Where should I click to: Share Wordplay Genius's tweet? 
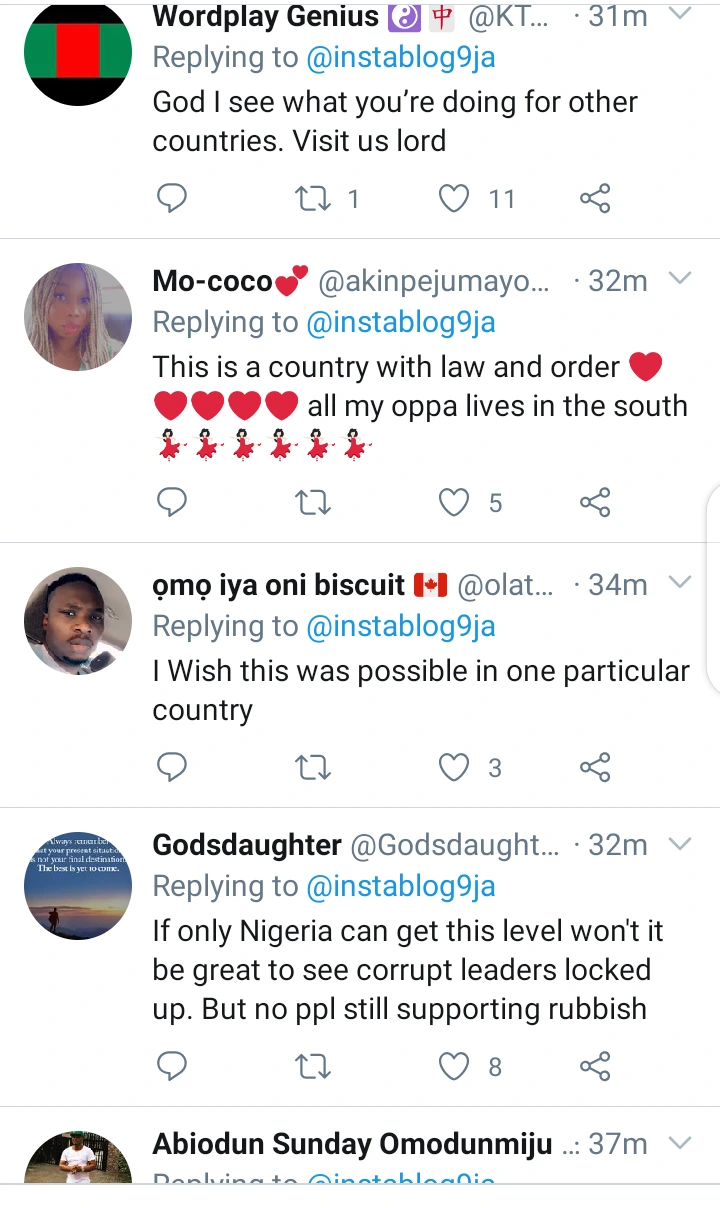(595, 199)
